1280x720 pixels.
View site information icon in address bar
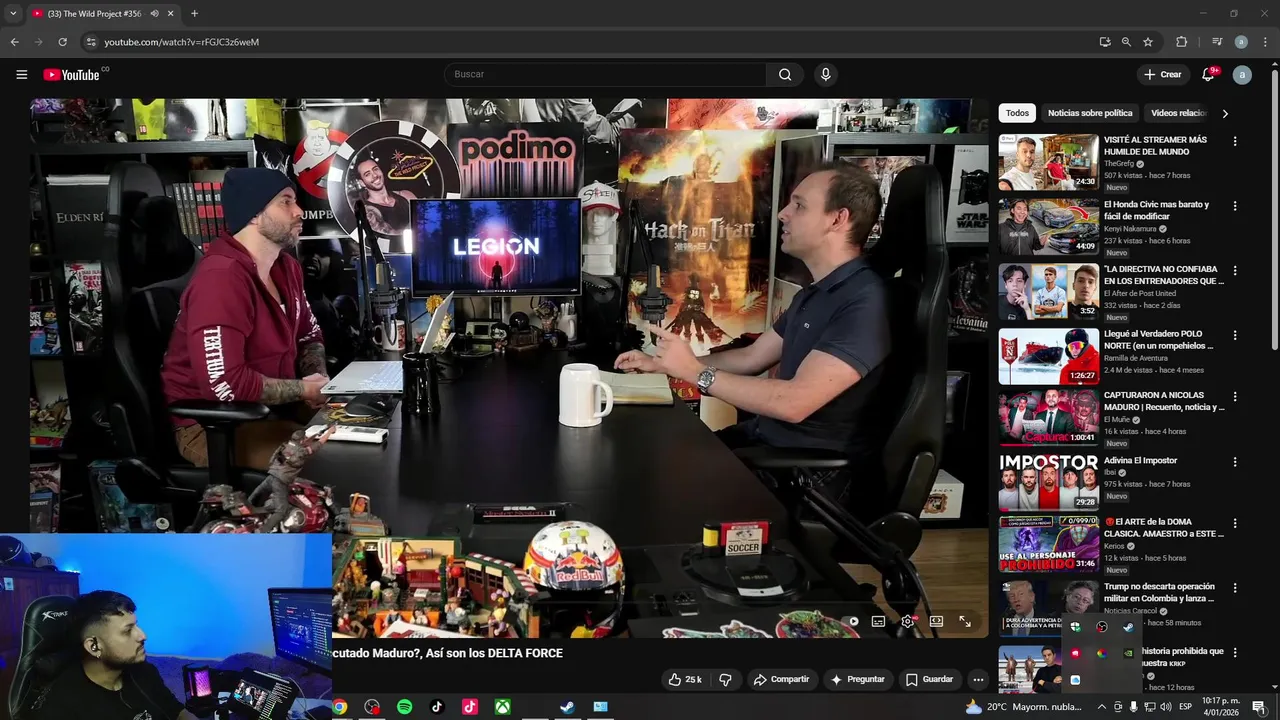pyautogui.click(x=91, y=42)
